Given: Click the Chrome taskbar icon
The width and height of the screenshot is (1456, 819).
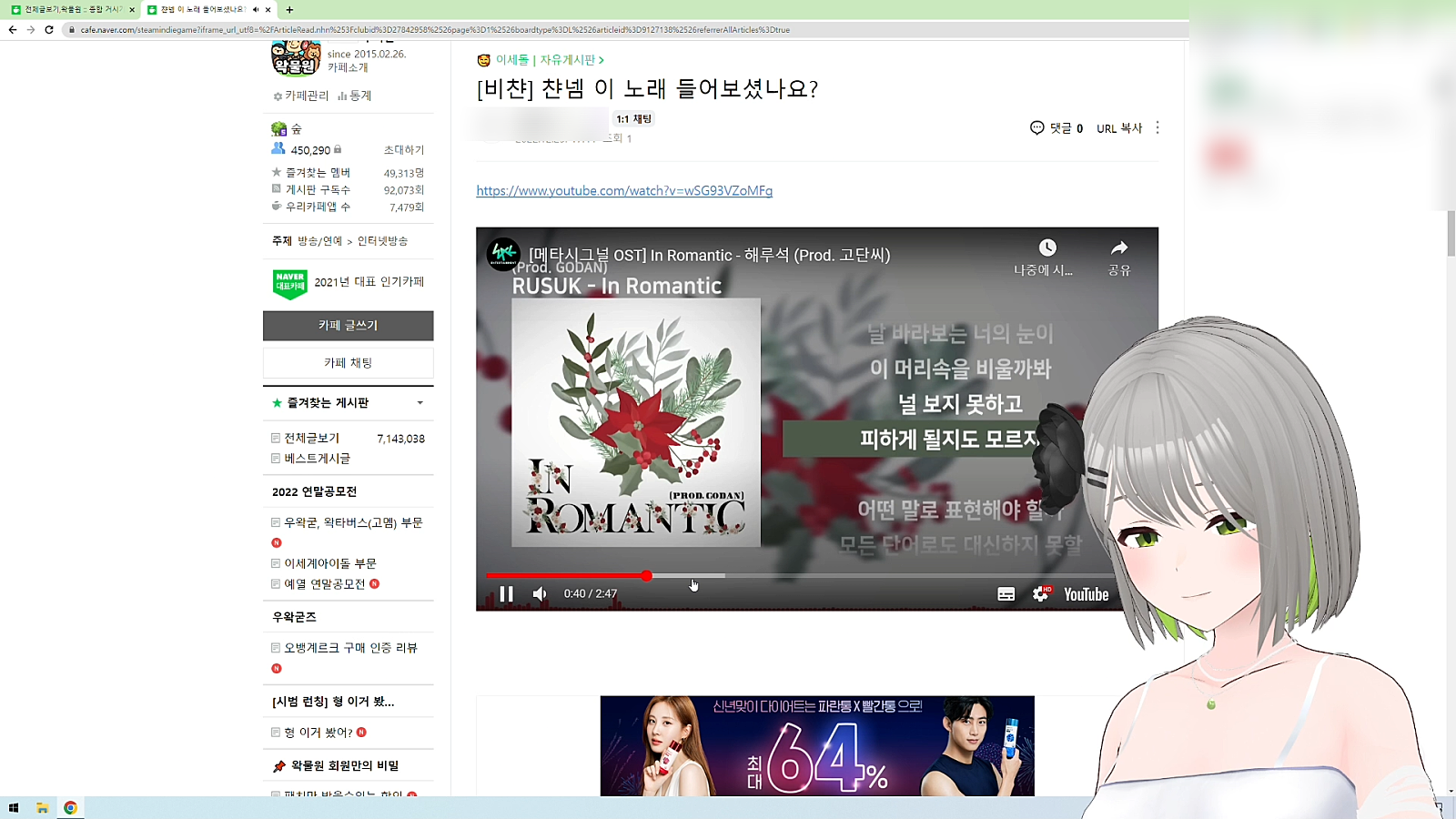Looking at the screenshot, I should (x=70, y=808).
